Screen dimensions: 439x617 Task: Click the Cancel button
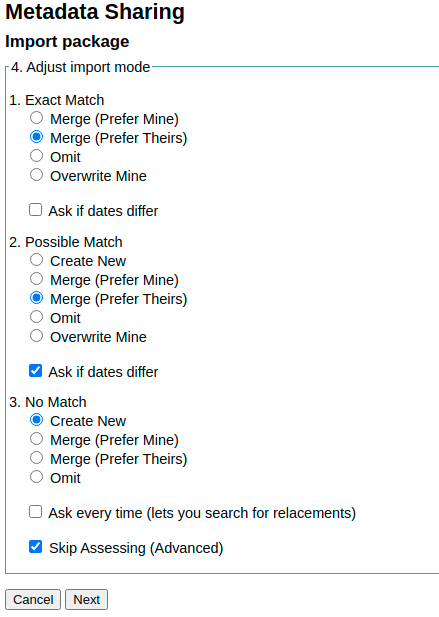(x=33, y=599)
